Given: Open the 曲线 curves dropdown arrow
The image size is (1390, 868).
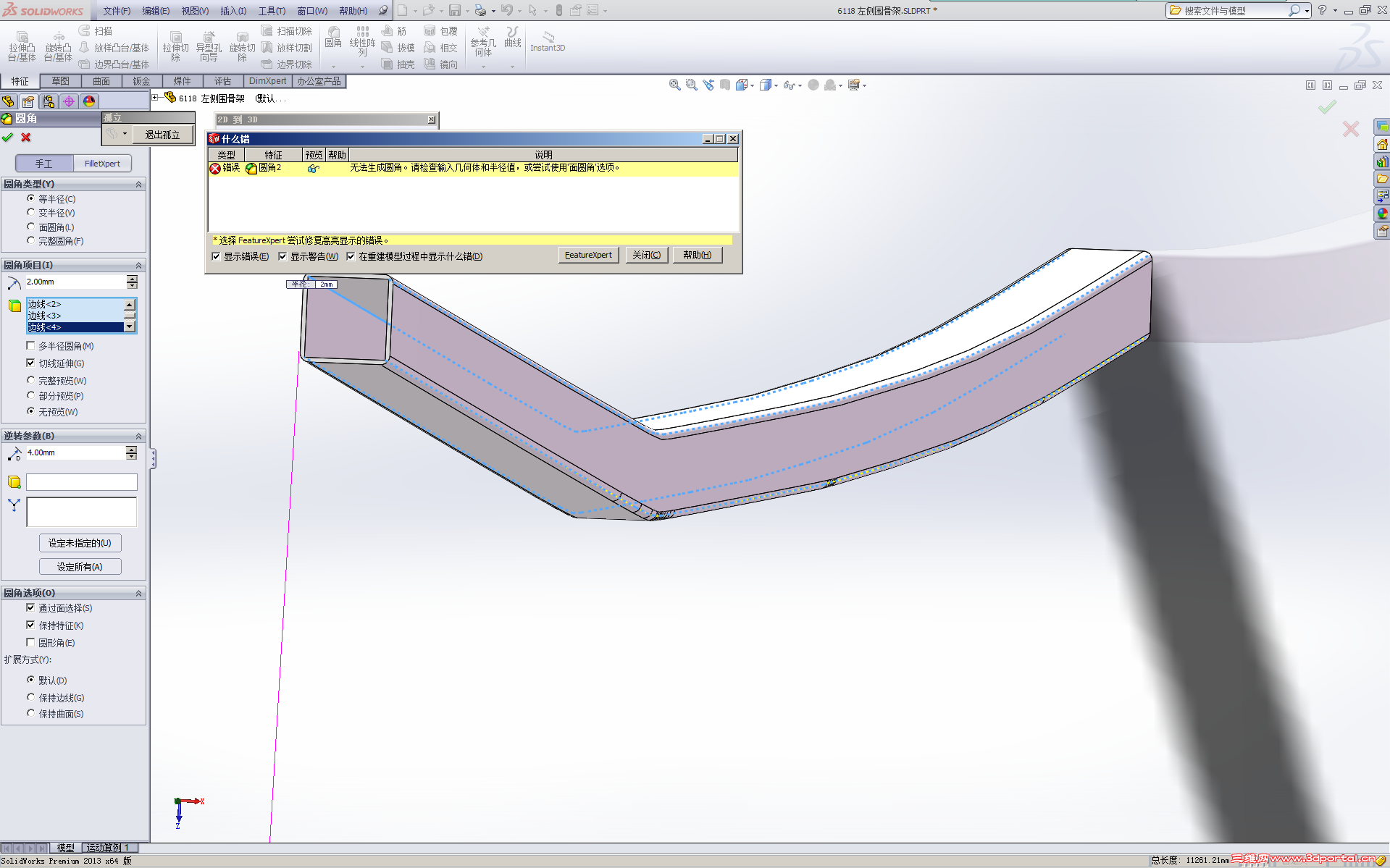Looking at the screenshot, I should click(x=512, y=67).
